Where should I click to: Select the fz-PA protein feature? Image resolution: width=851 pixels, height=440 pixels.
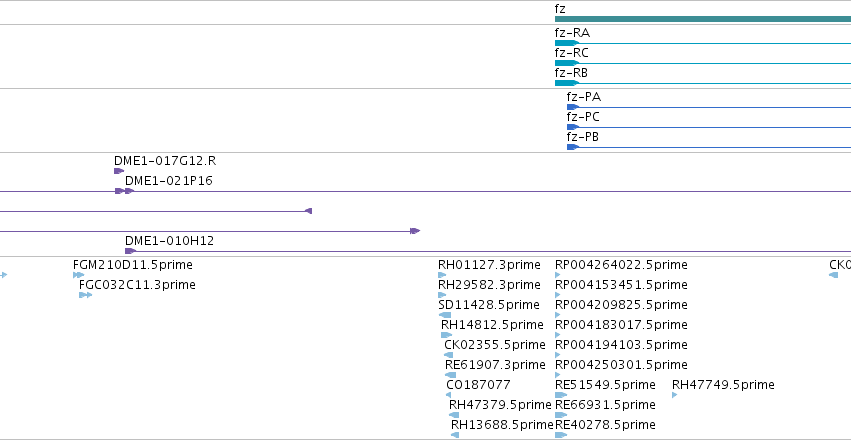click(709, 107)
